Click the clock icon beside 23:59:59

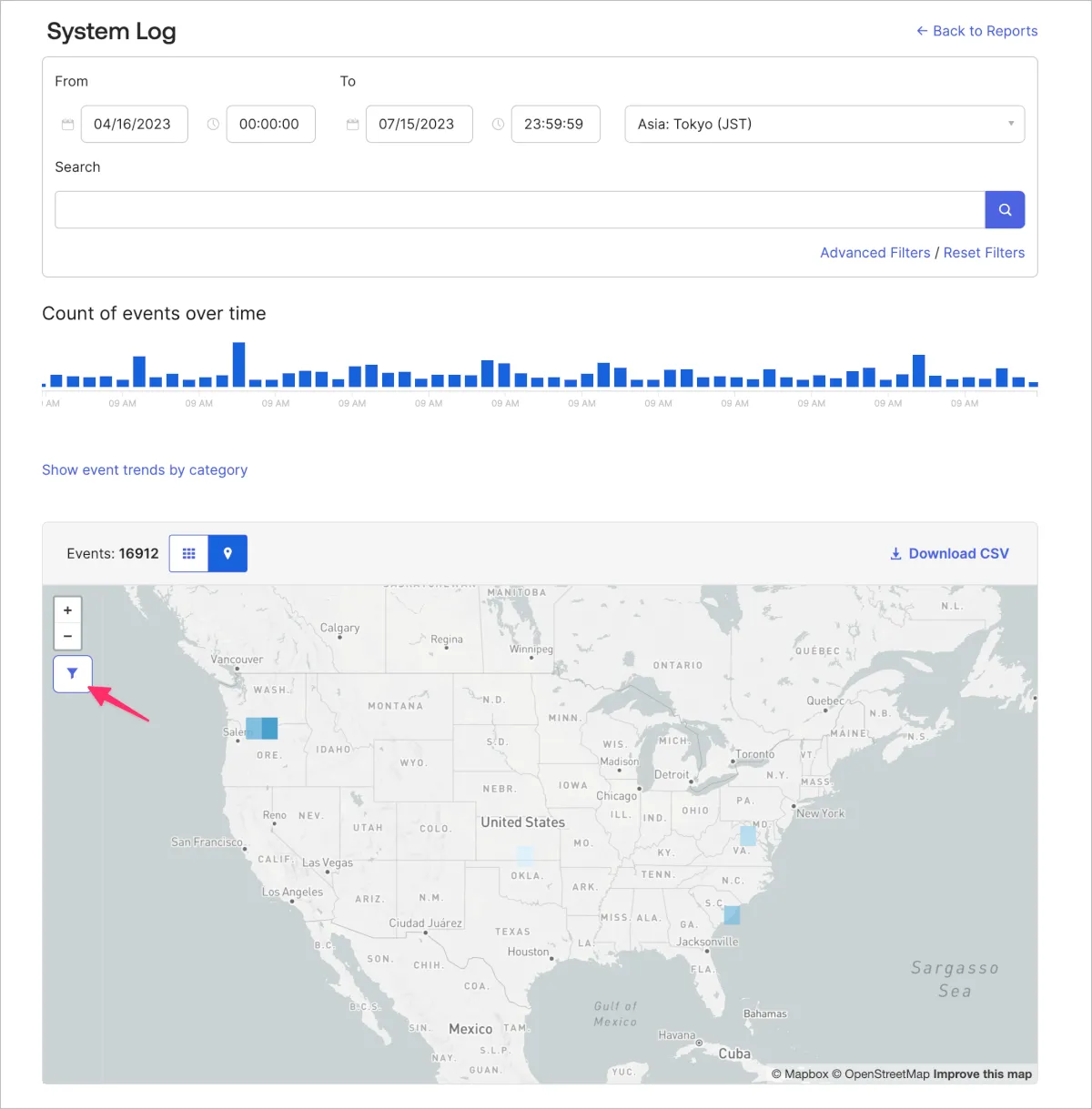(498, 125)
